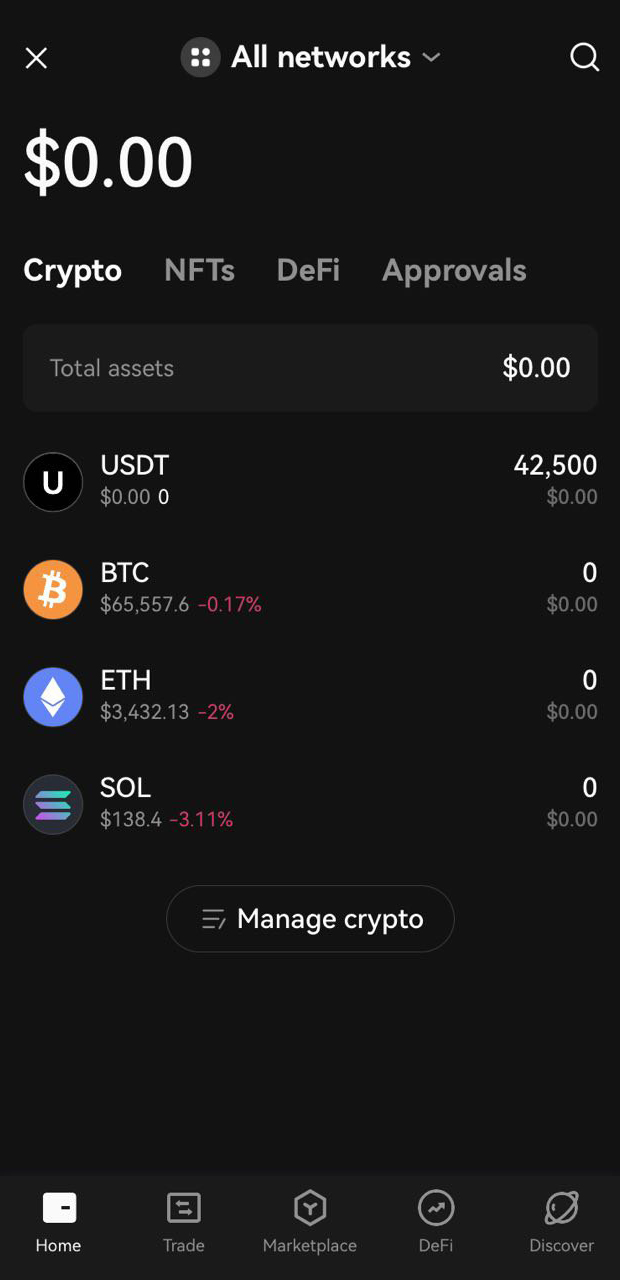
Task: Expand the All networks dropdown
Action: click(310, 58)
